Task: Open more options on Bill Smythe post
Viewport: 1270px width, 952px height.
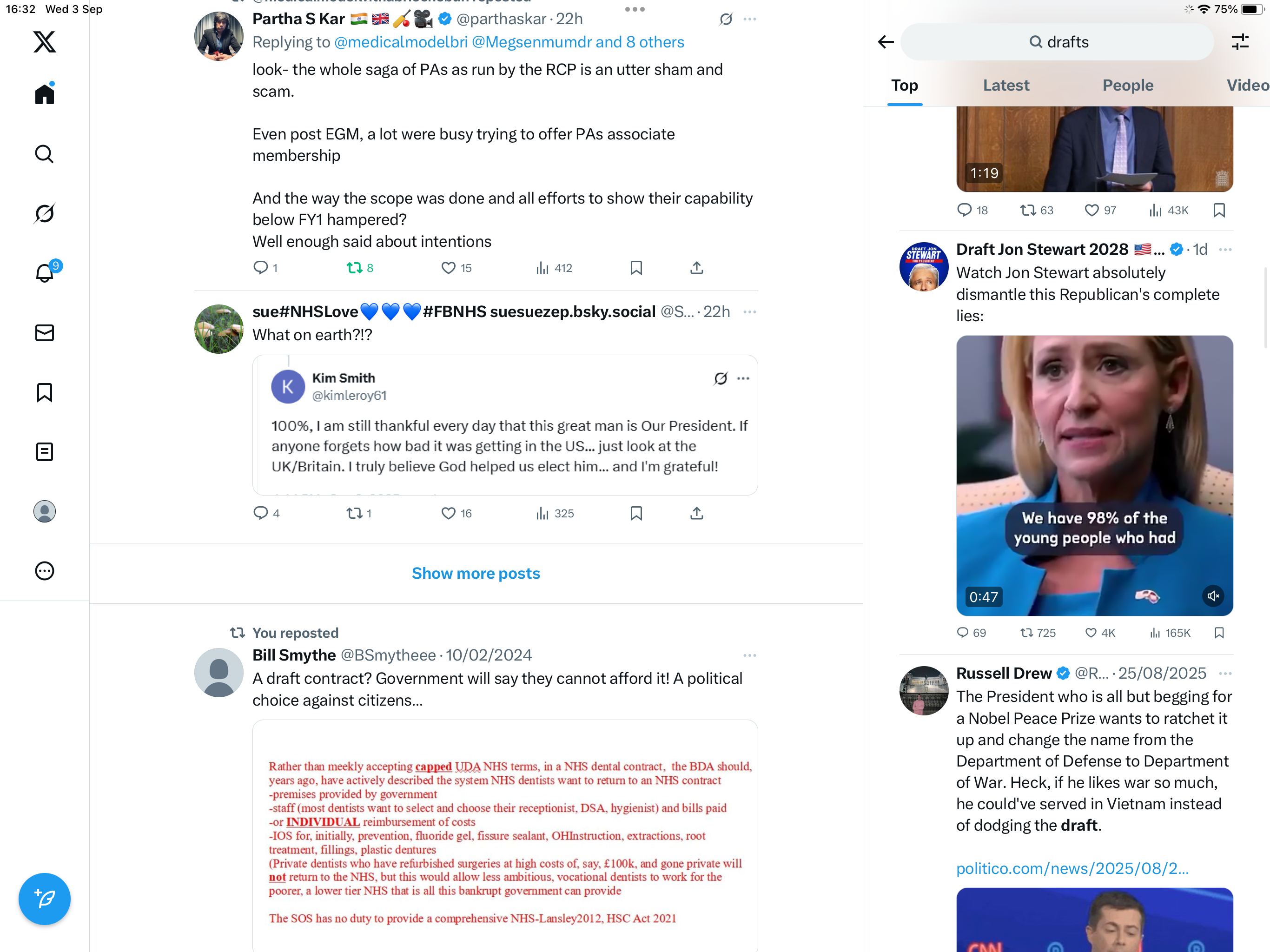Action: coord(749,655)
